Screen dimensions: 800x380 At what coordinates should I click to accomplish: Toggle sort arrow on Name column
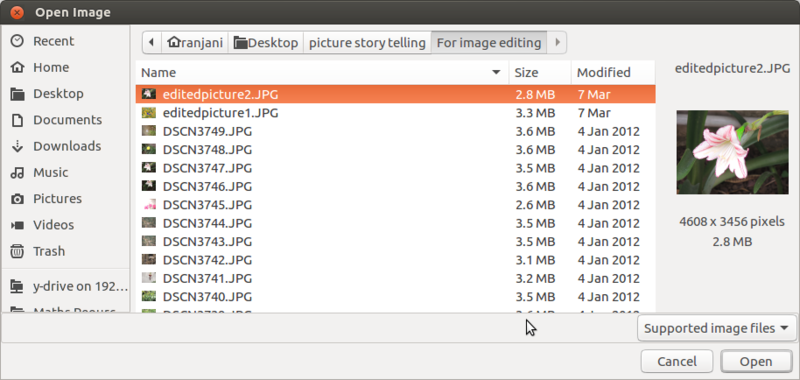click(x=496, y=72)
